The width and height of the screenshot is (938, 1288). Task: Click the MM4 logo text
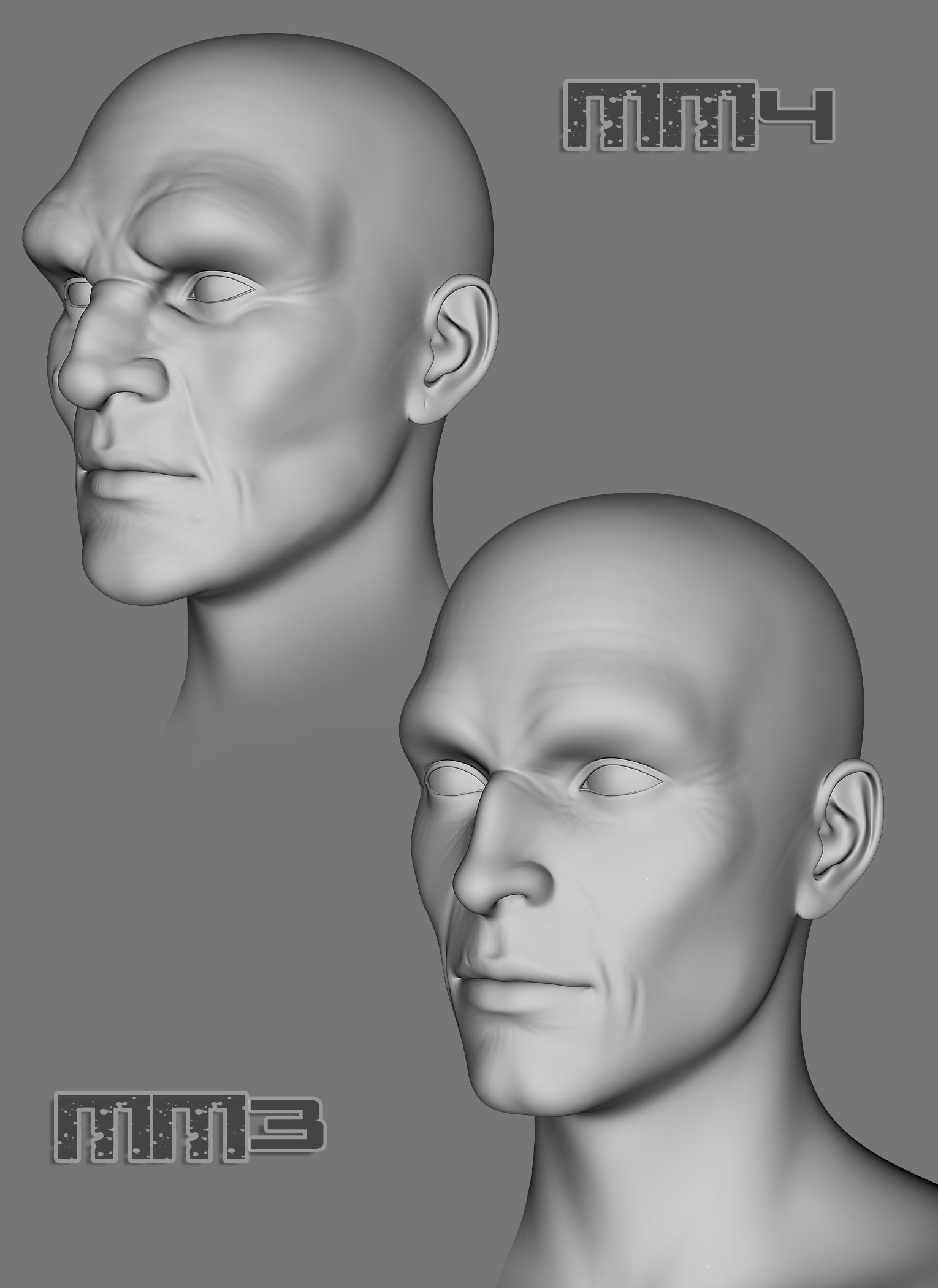(696, 117)
